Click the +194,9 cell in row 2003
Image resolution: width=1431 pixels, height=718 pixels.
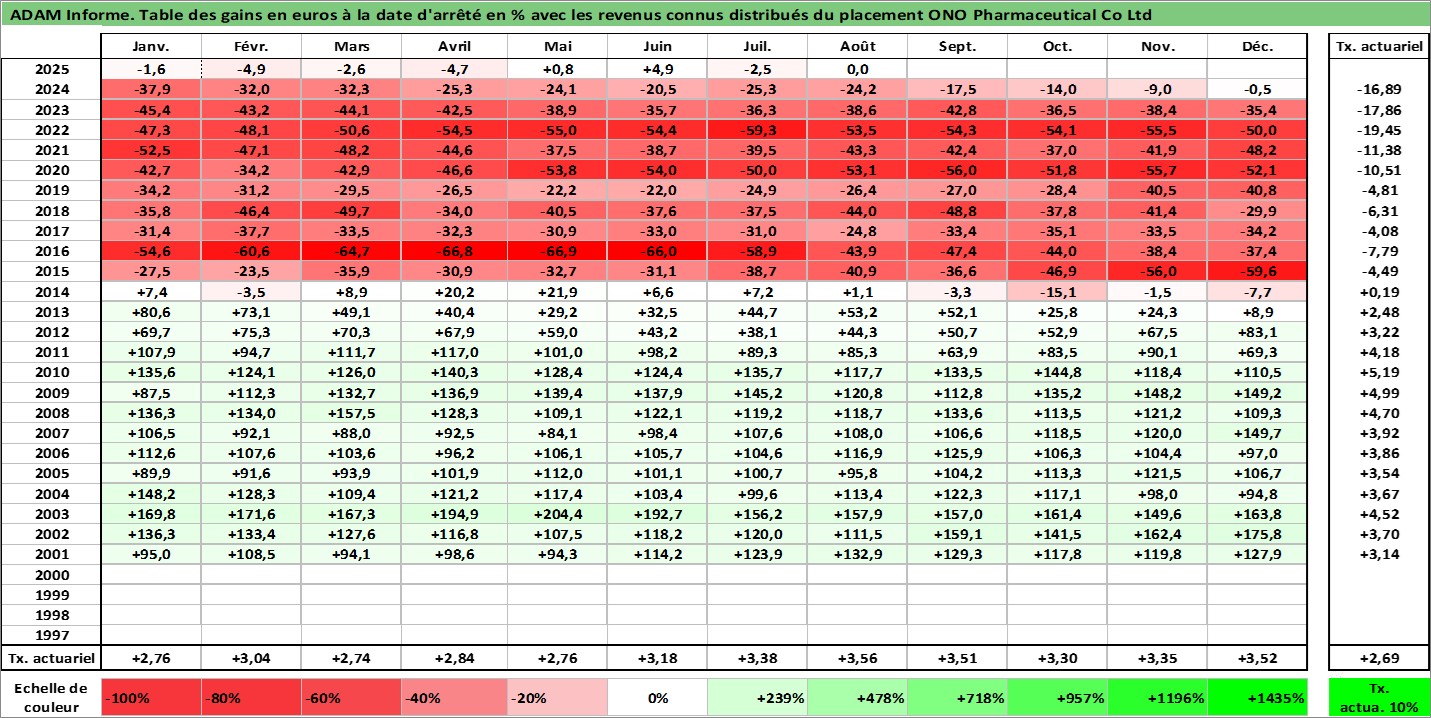[x=454, y=514]
